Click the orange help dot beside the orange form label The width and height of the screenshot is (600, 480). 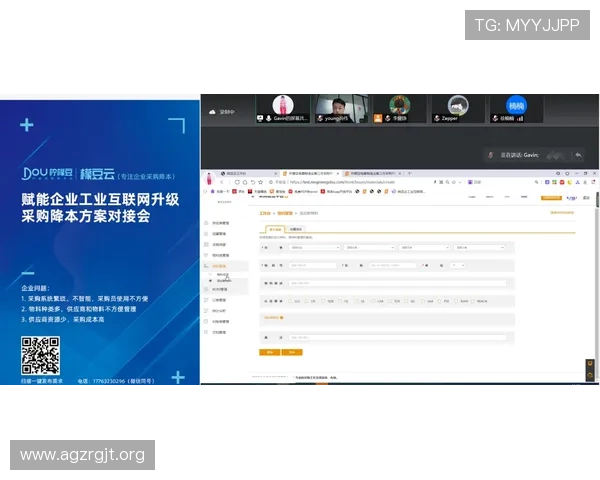282,318
